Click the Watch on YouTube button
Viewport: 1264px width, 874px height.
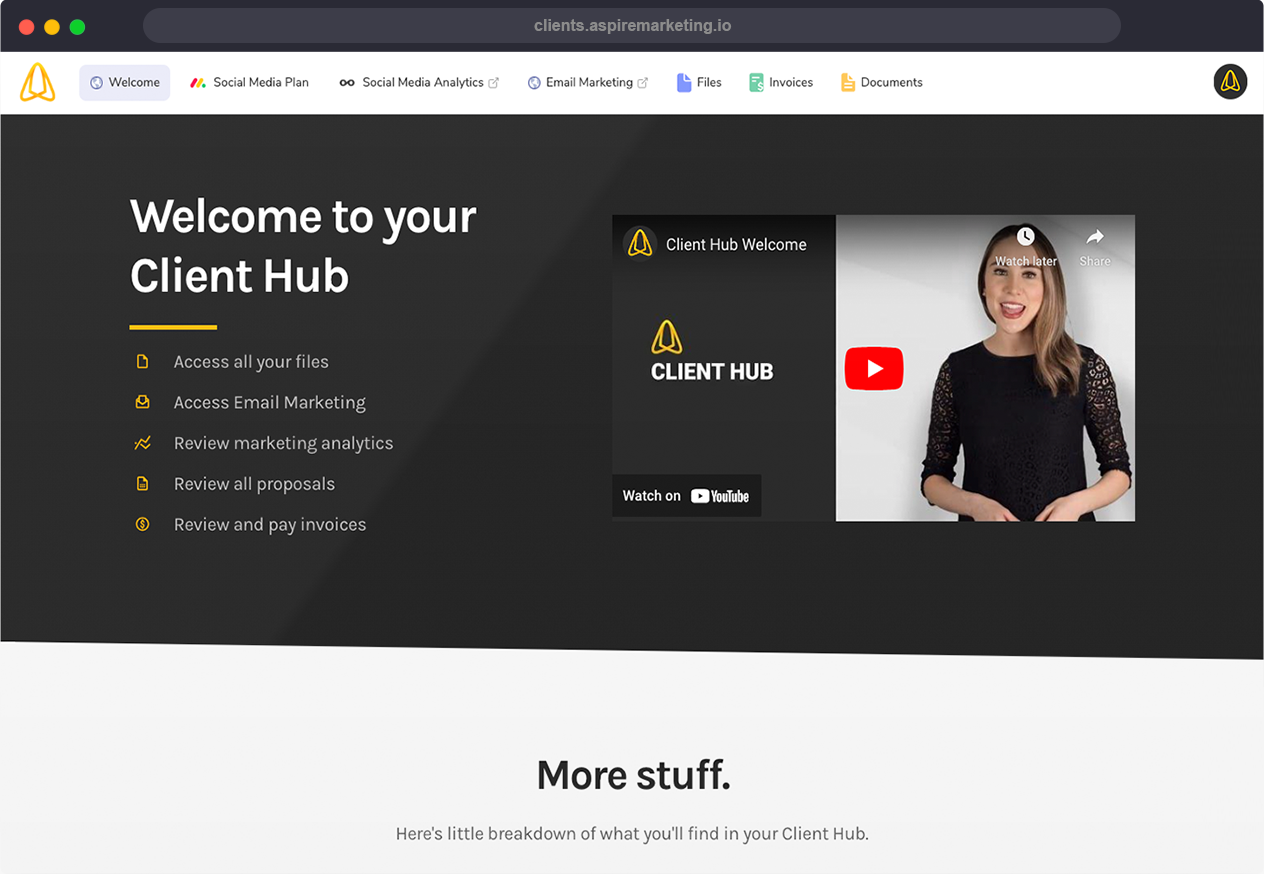(686, 496)
